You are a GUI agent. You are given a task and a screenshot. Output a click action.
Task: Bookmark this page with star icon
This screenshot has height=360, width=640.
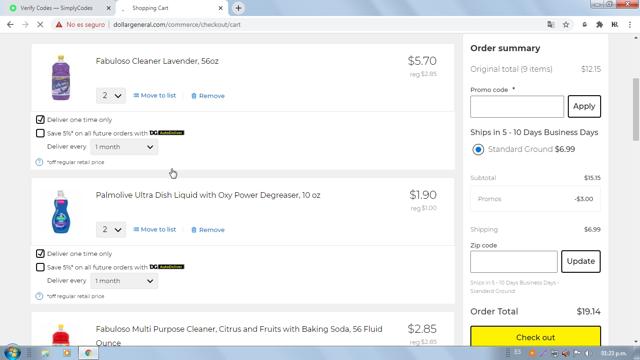(x=566, y=24)
